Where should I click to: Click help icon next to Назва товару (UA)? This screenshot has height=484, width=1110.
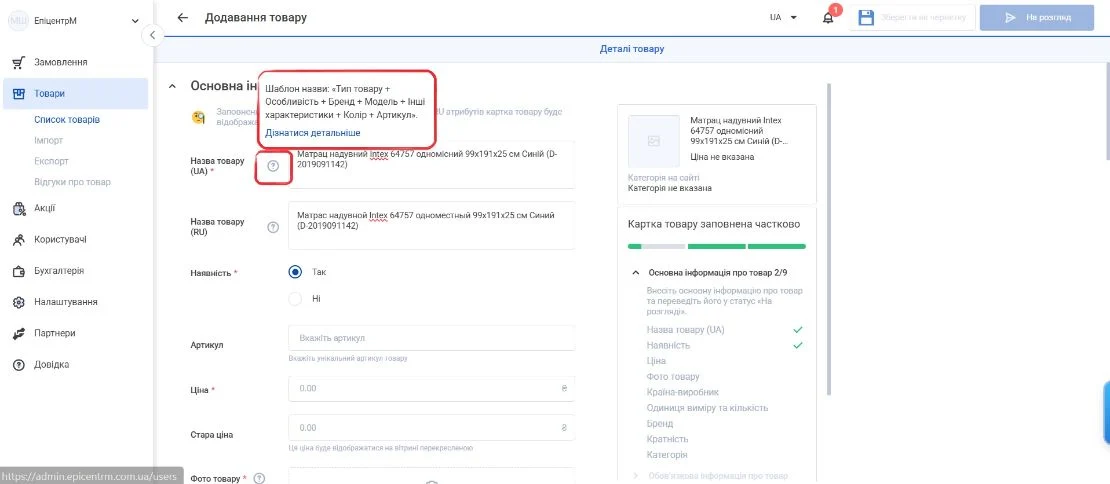coord(273,166)
